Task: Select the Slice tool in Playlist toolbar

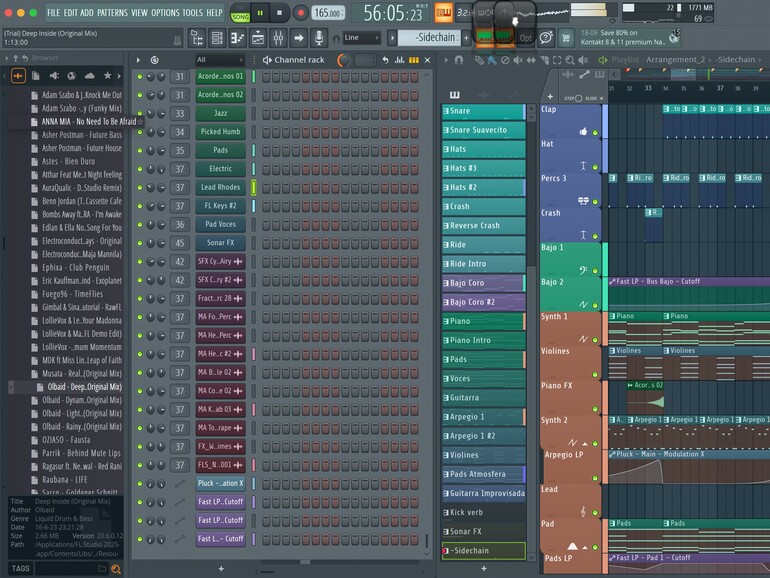Action: pos(544,60)
